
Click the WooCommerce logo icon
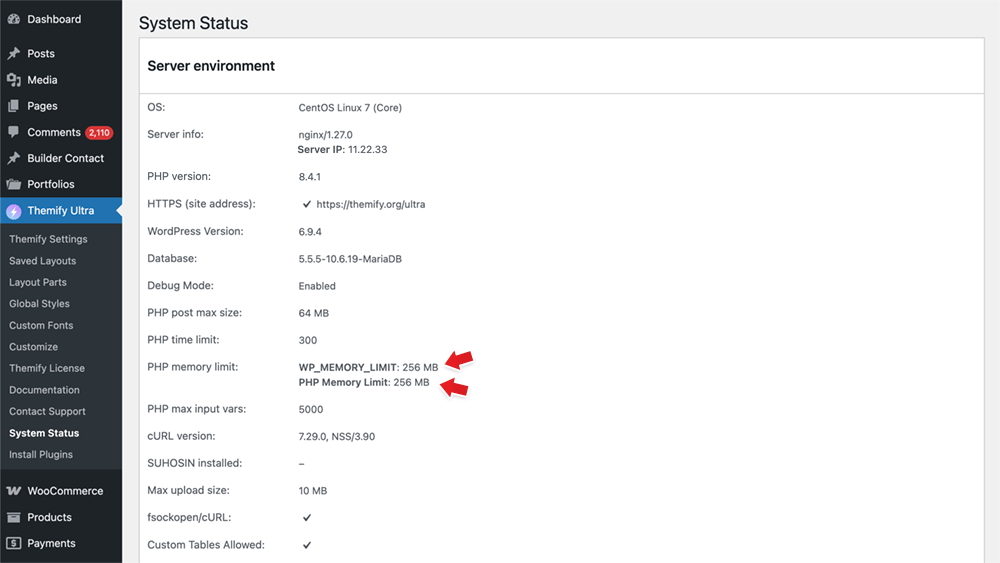(13, 491)
